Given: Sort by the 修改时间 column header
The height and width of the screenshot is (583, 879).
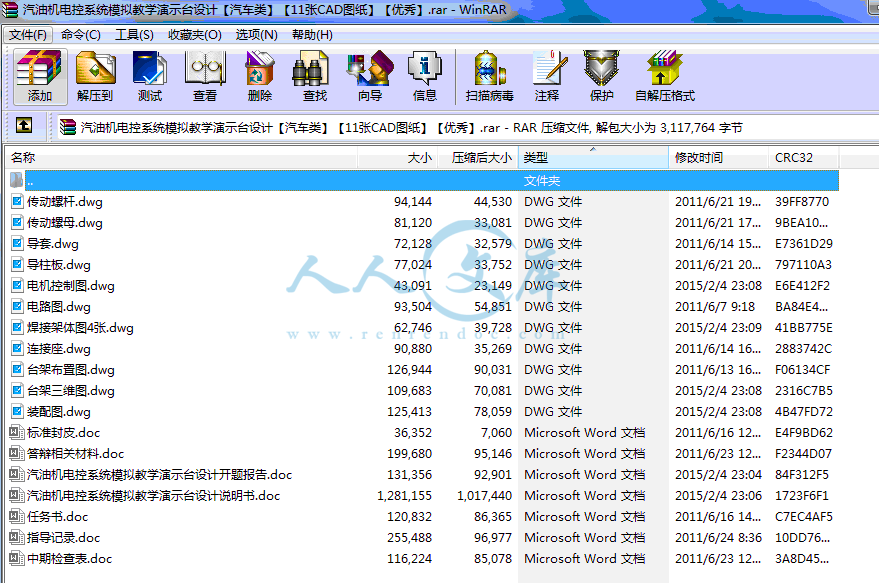Looking at the screenshot, I should click(718, 158).
